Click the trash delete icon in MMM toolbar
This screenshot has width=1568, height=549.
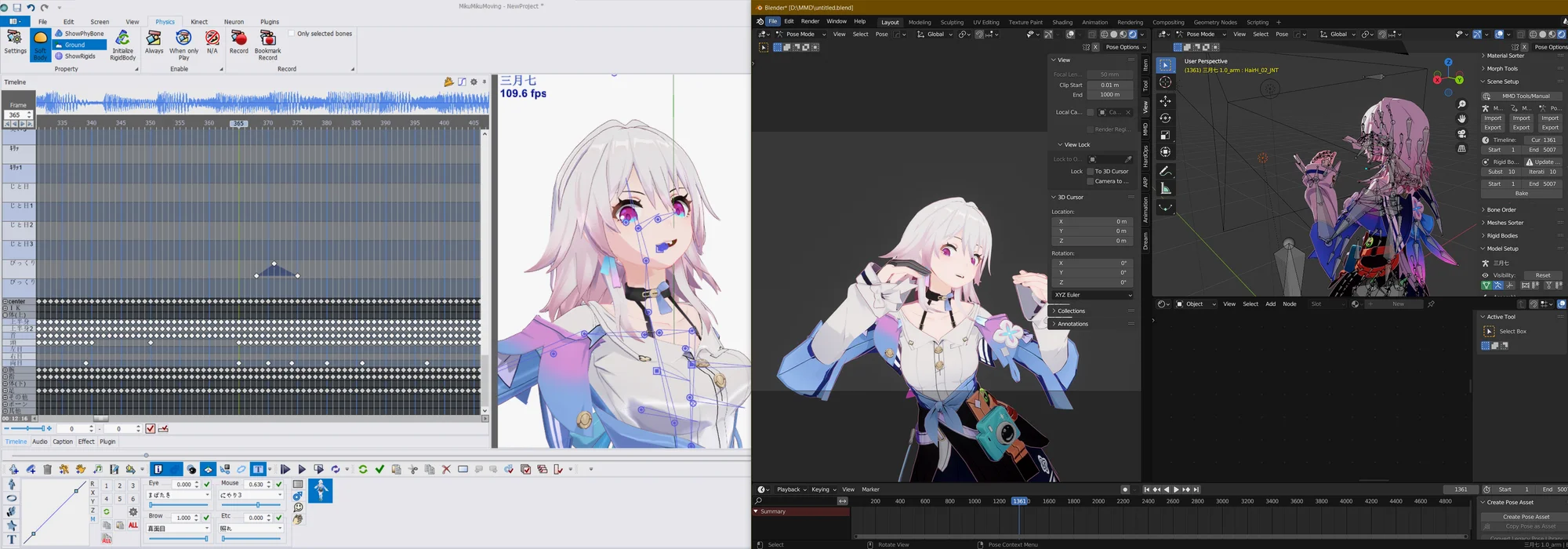(47, 469)
